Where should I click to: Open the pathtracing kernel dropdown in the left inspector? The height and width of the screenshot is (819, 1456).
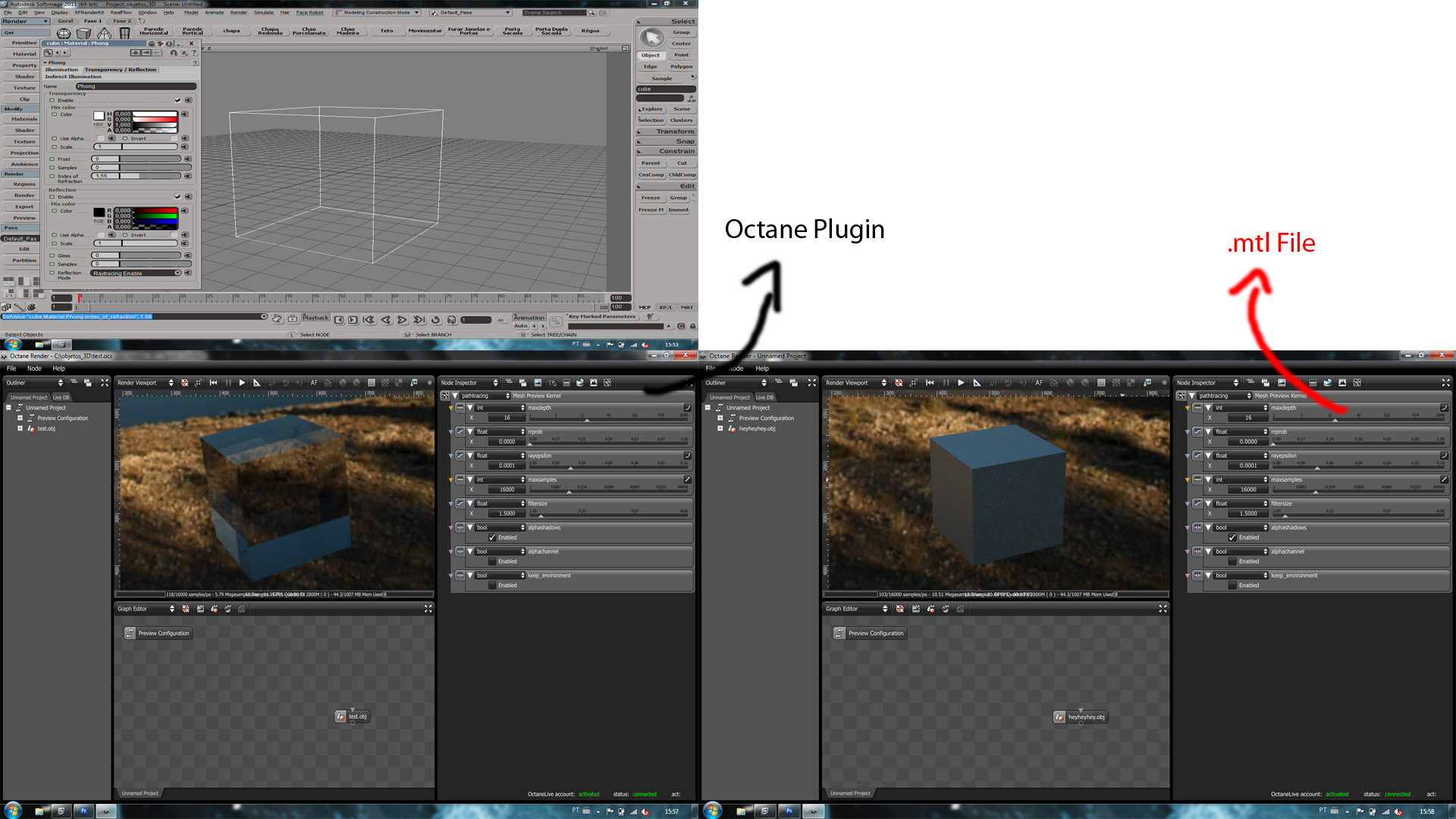click(x=485, y=396)
